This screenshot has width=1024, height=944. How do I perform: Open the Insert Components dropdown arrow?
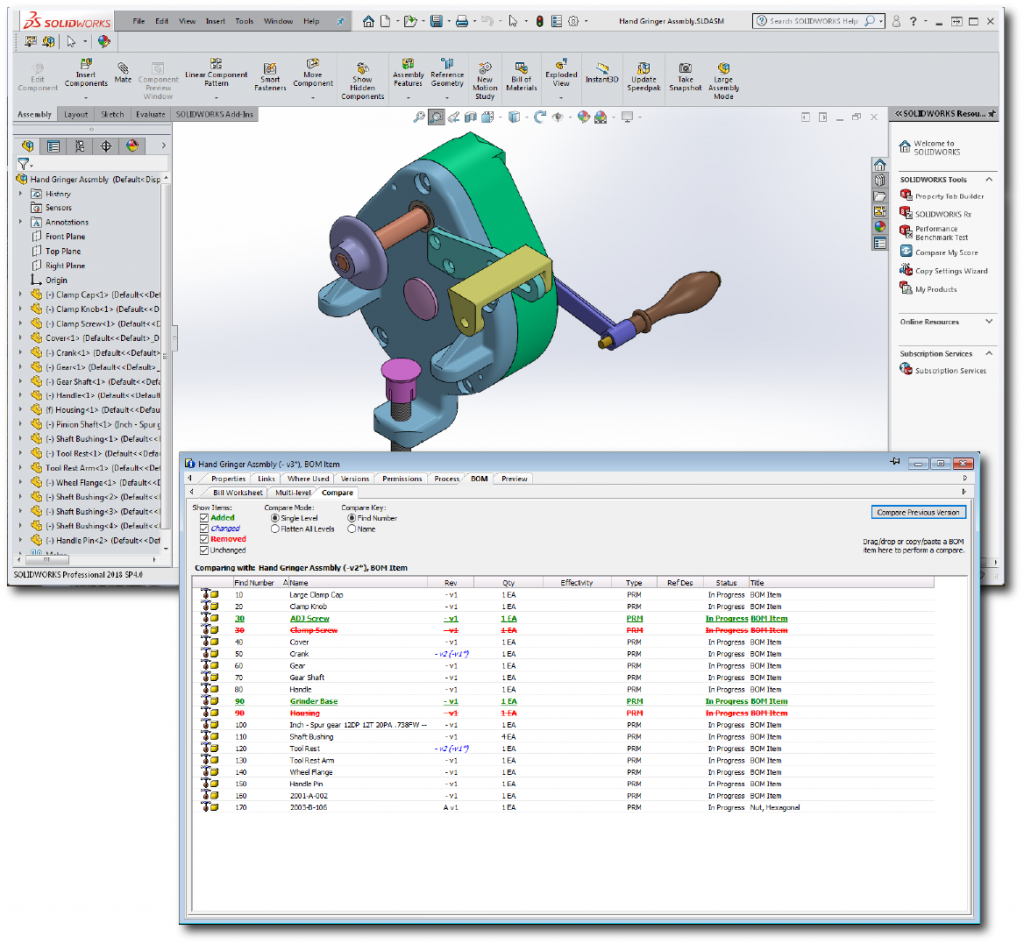86,98
